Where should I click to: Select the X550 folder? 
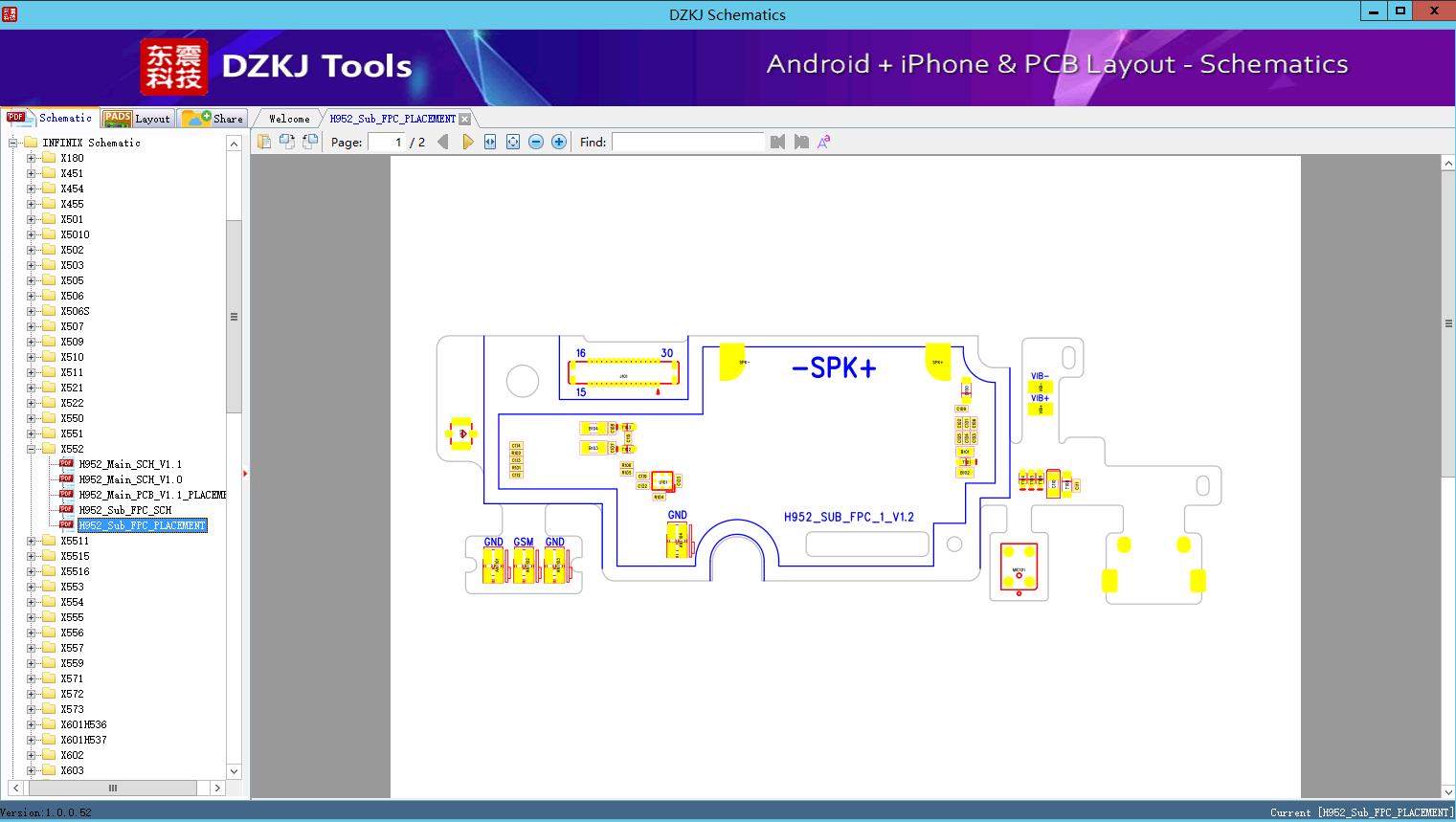[72, 418]
